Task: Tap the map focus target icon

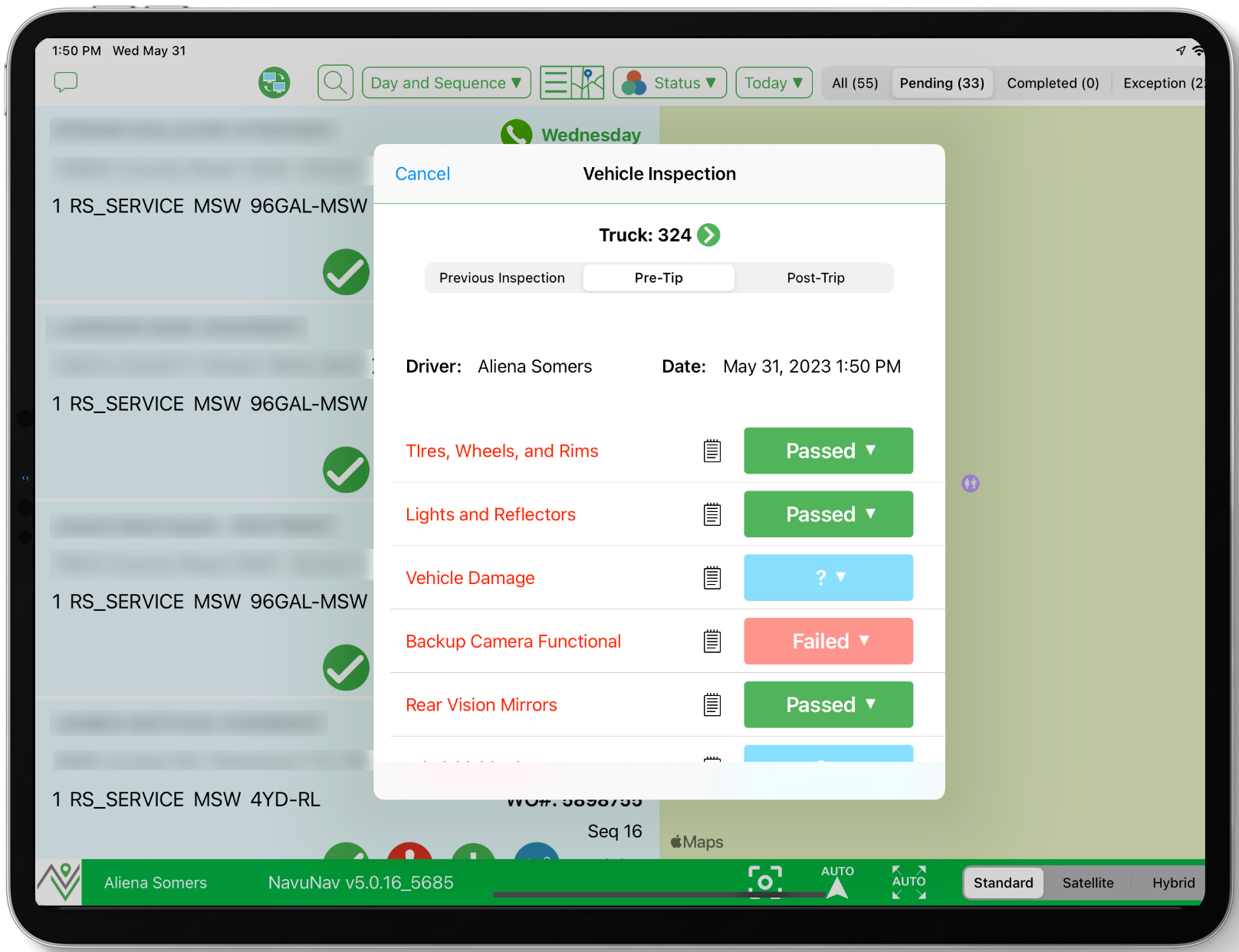Action: pyautogui.click(x=765, y=882)
